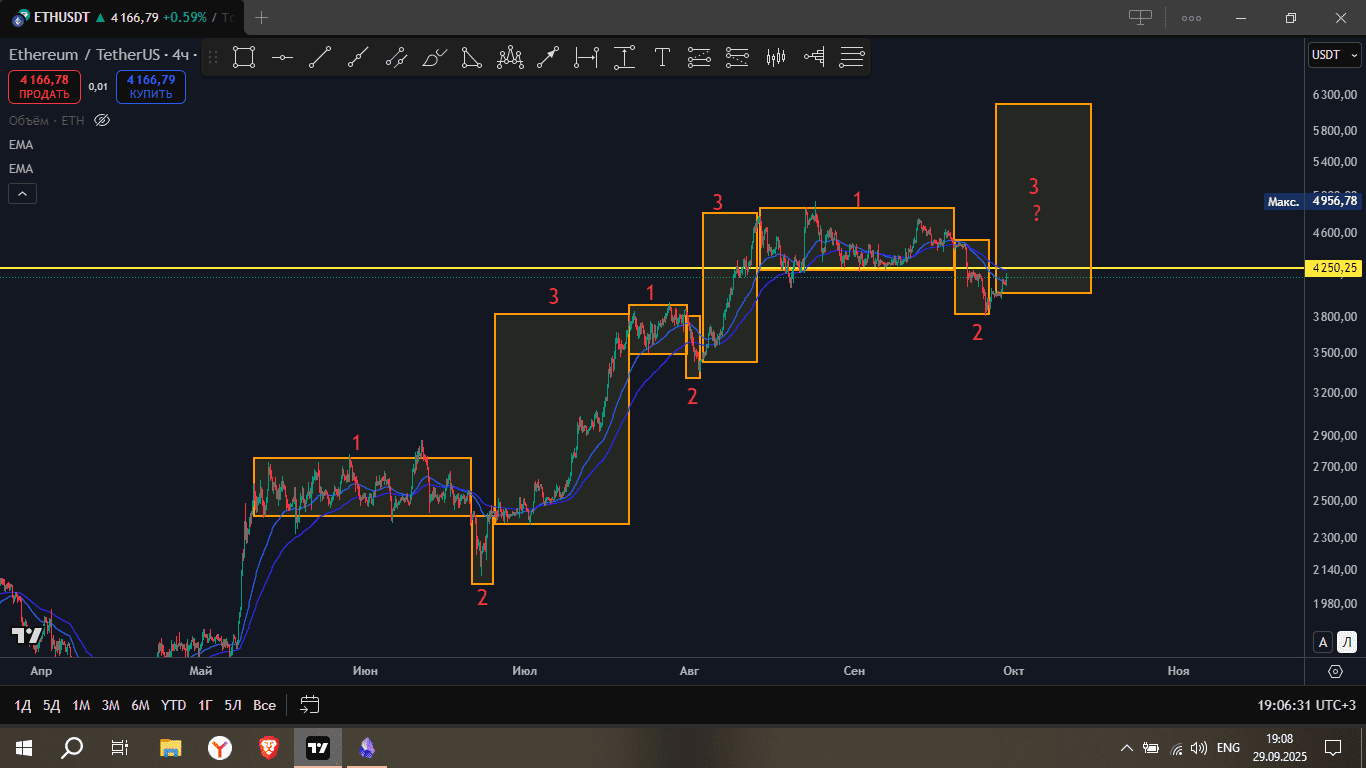
Task: Select the 3М time range
Action: (110, 705)
